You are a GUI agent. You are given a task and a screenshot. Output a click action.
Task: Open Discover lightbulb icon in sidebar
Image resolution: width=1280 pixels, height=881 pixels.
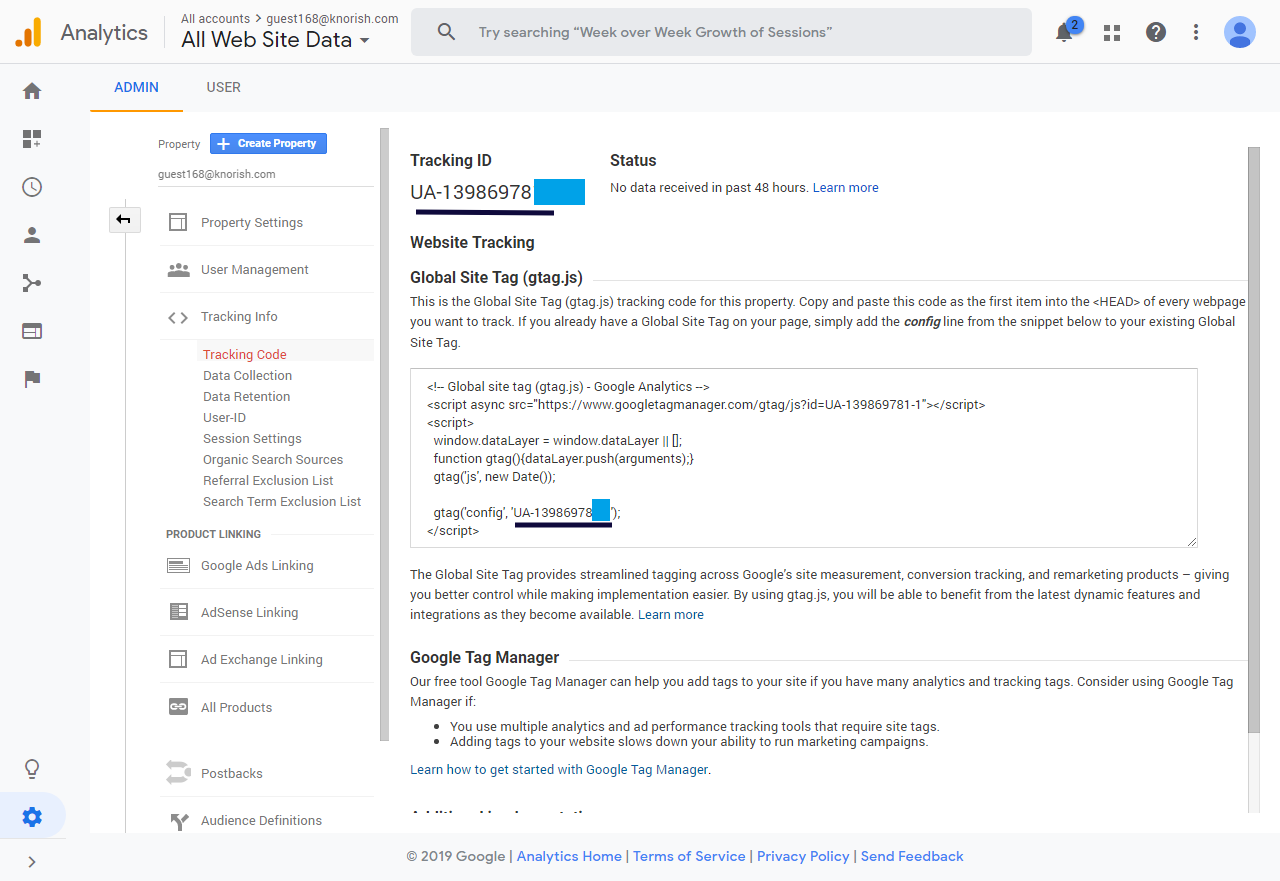click(32, 769)
